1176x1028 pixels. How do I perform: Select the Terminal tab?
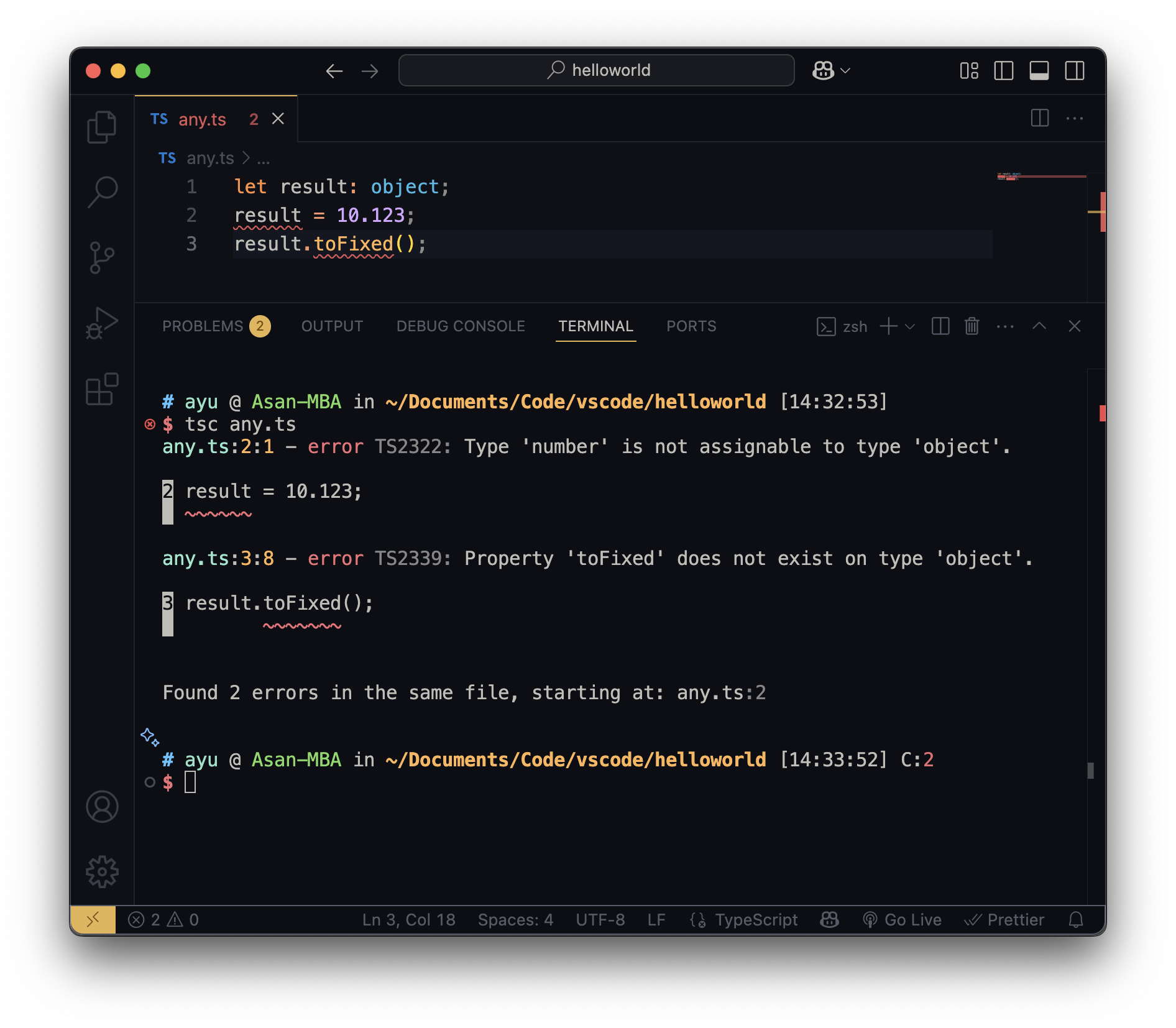pyautogui.click(x=595, y=326)
